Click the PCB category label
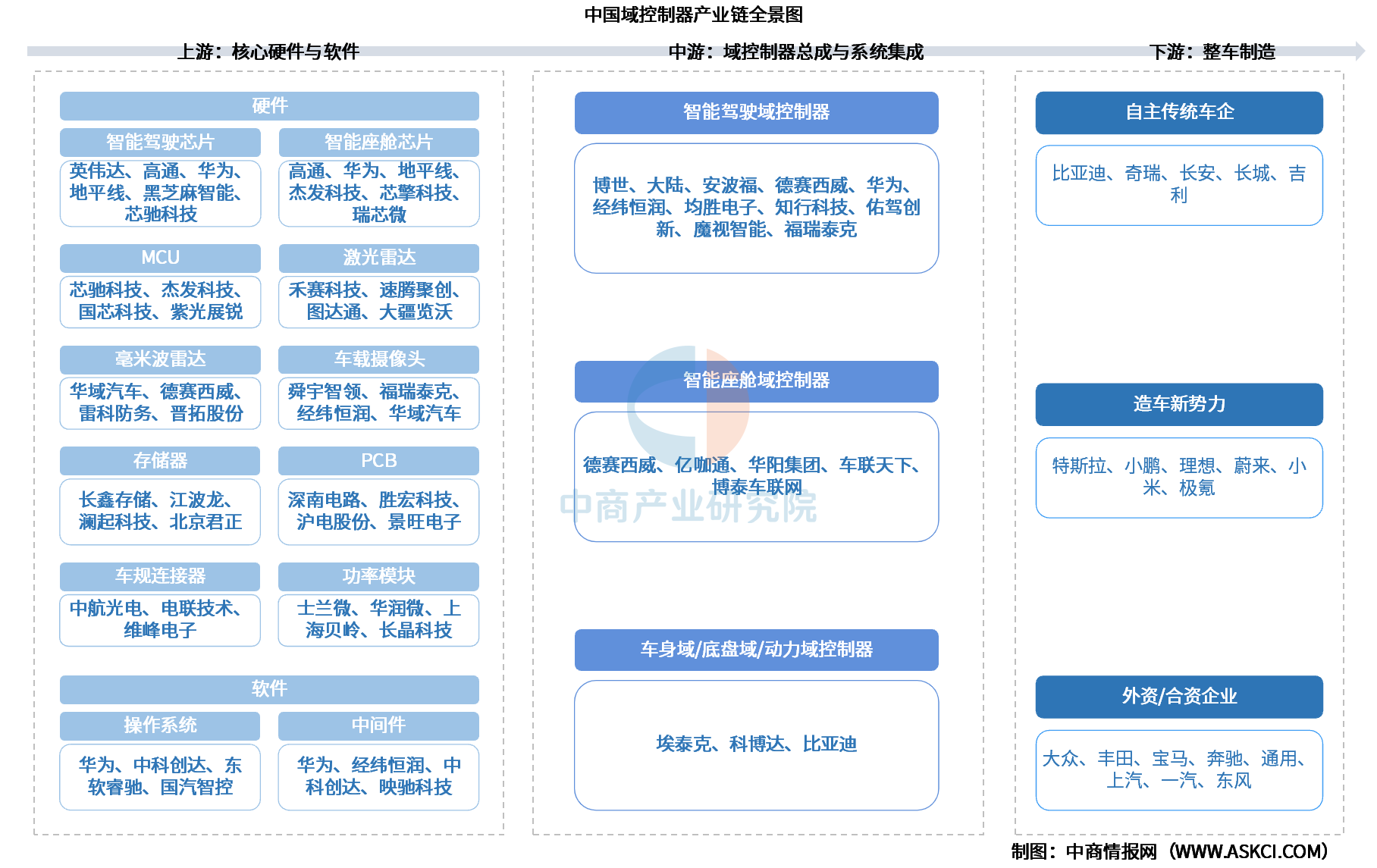Screen dimensions: 1377x868 pos(379,461)
